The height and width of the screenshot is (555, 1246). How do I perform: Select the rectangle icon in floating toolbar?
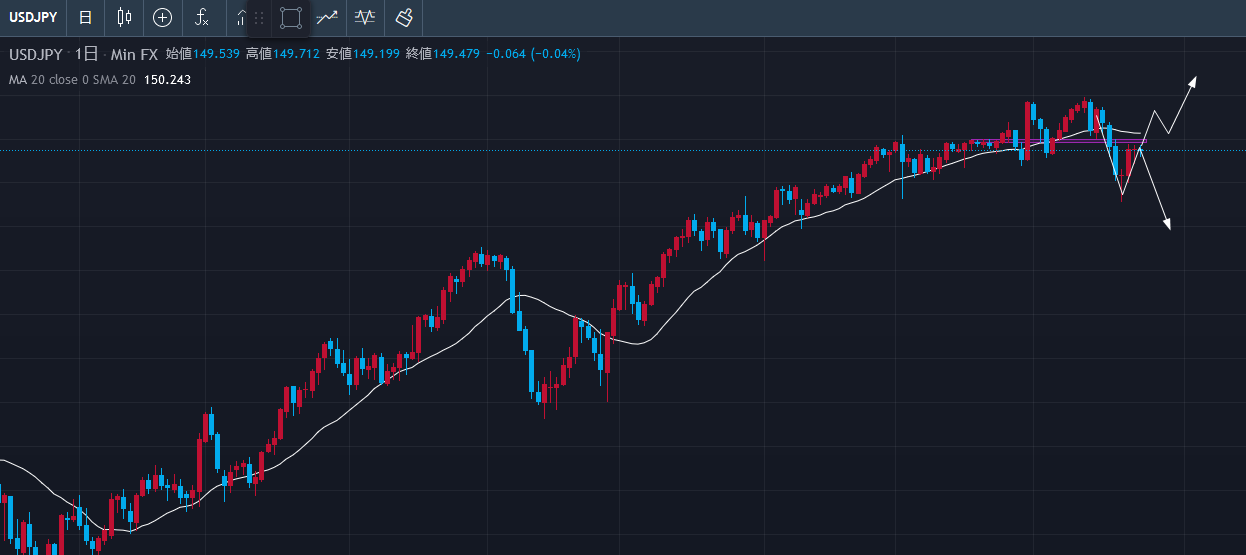point(290,17)
